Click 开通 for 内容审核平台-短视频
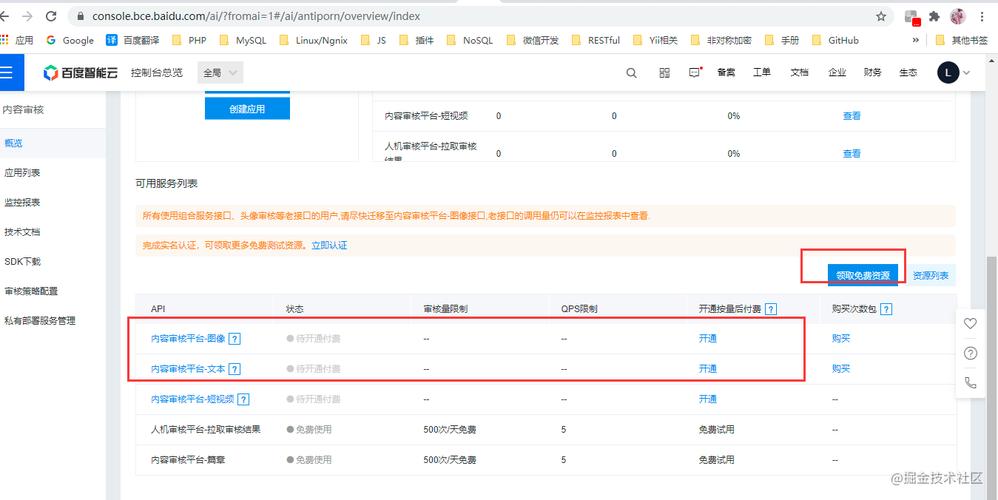998x500 pixels. tap(708, 399)
